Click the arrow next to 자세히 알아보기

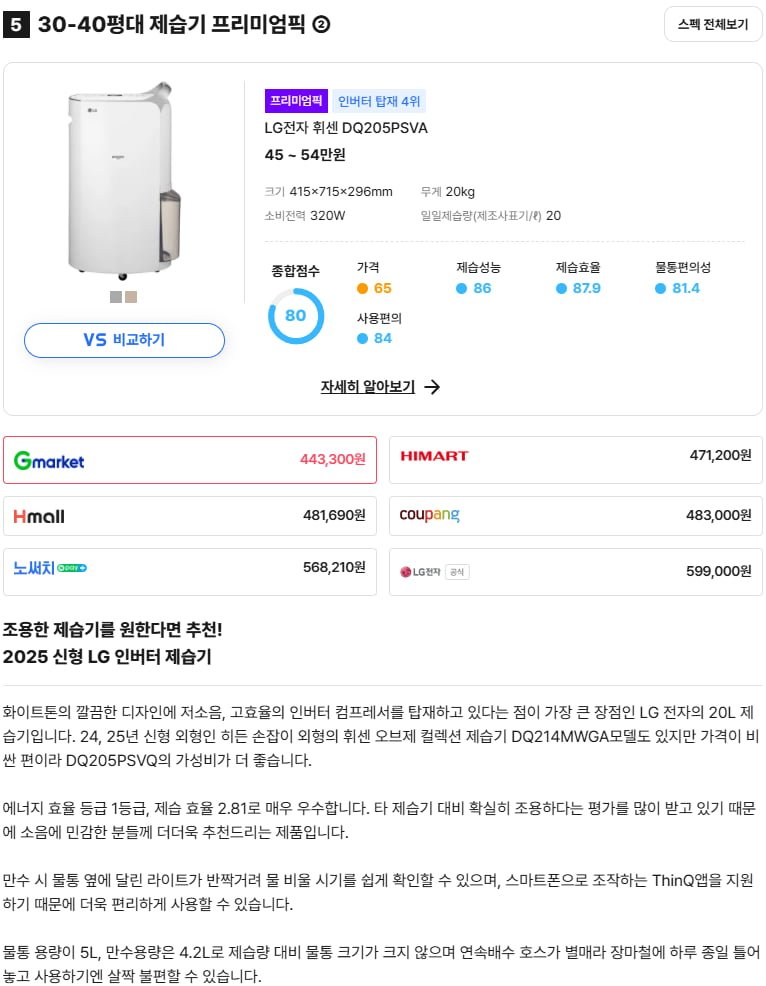[x=432, y=387]
